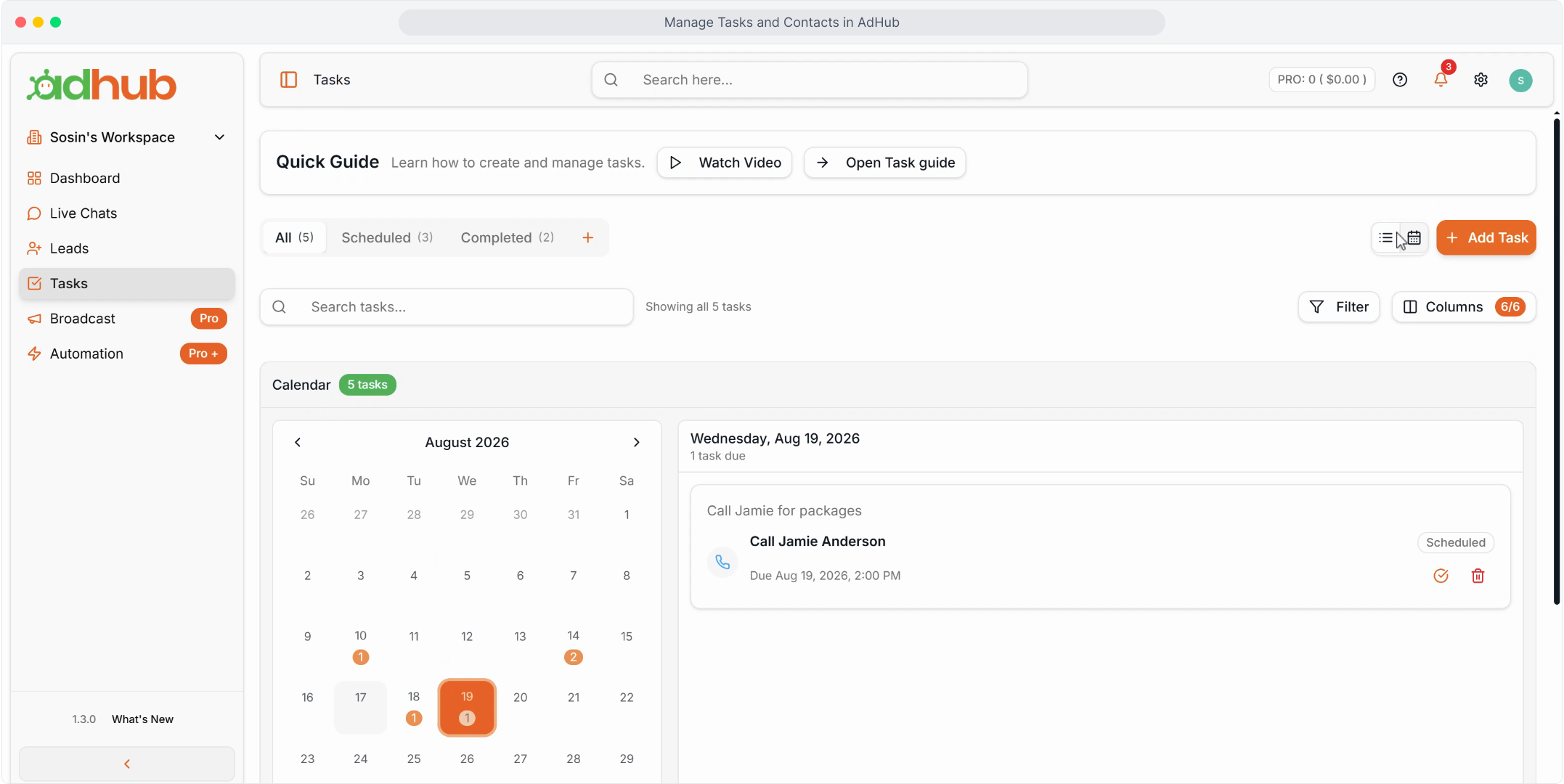Image resolution: width=1564 pixels, height=784 pixels.
Task: Select August 10 in calendar
Action: 361,646
